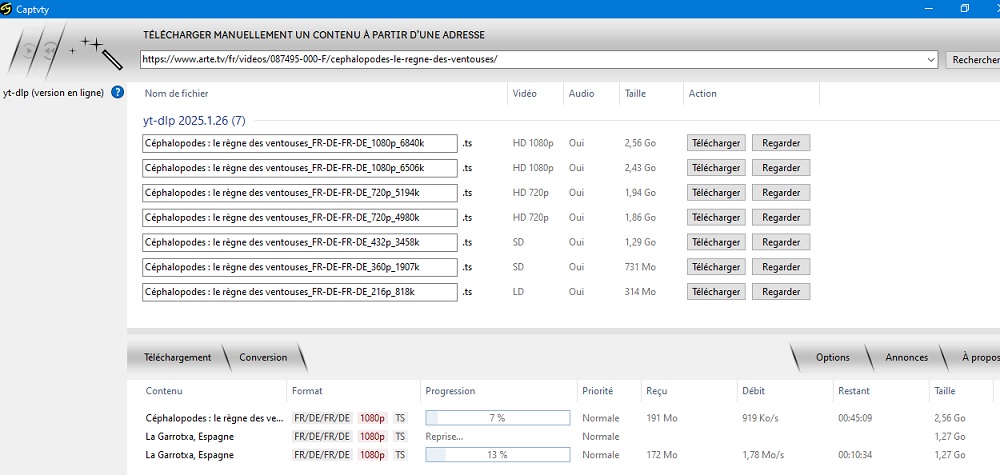Sort downloads by the Débit column header
This screenshot has width=1000, height=475.
(753, 391)
